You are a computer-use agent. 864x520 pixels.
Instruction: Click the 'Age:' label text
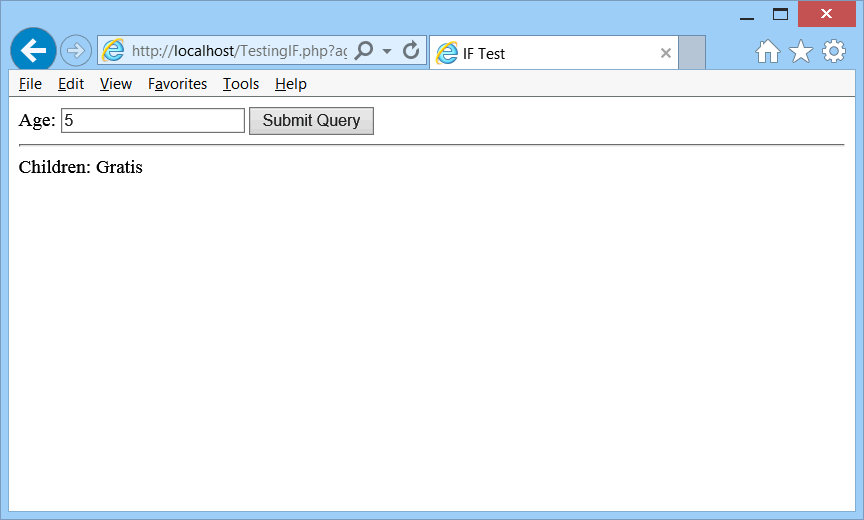37,120
